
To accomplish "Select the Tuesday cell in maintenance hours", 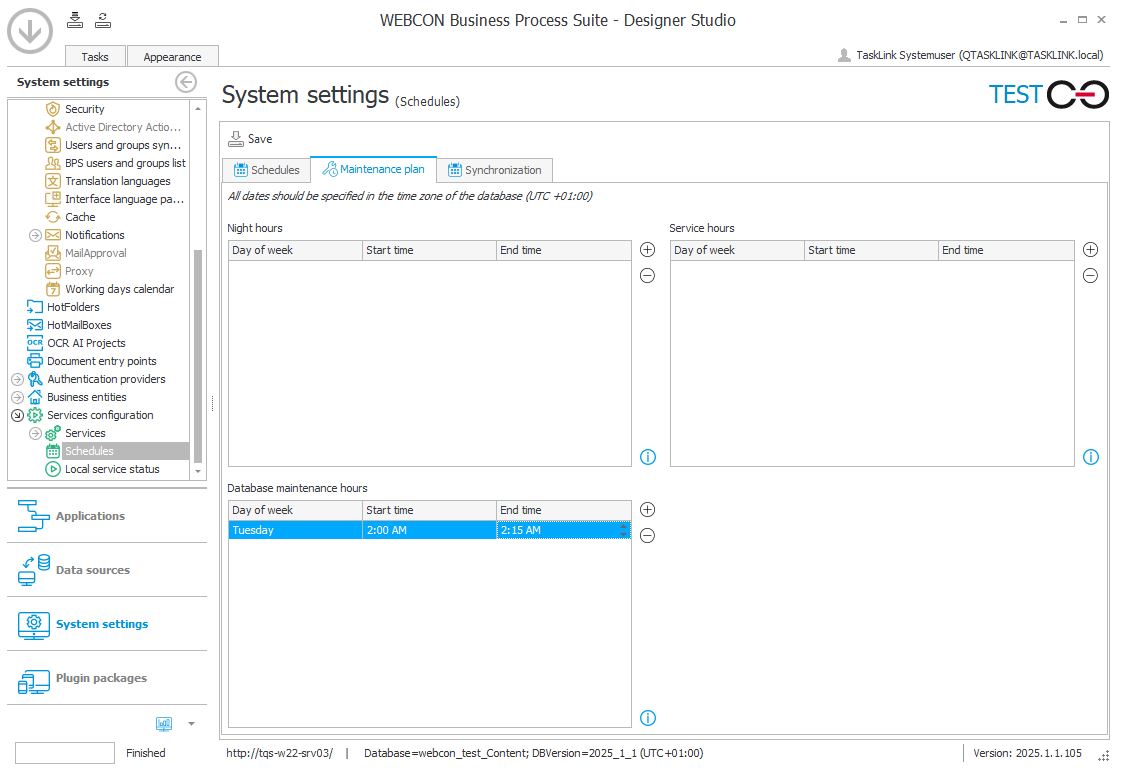I will coord(295,530).
